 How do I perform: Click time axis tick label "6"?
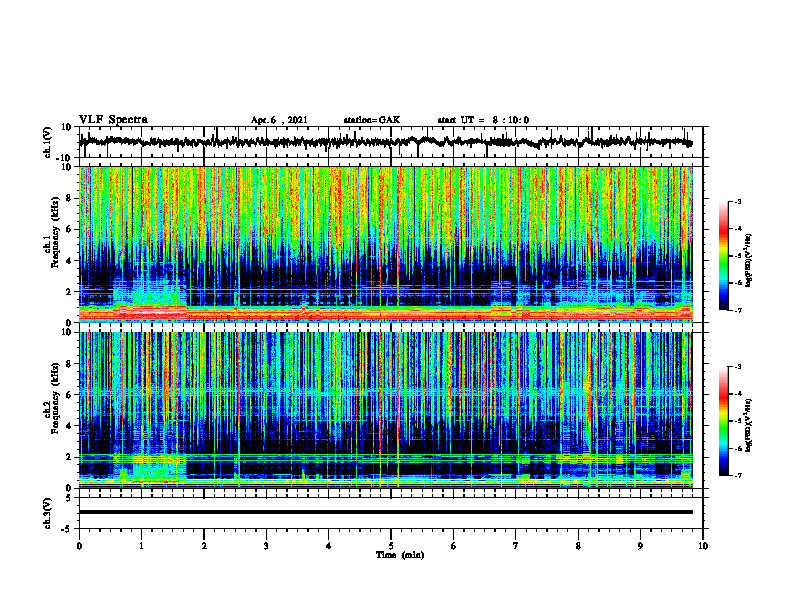[454, 546]
